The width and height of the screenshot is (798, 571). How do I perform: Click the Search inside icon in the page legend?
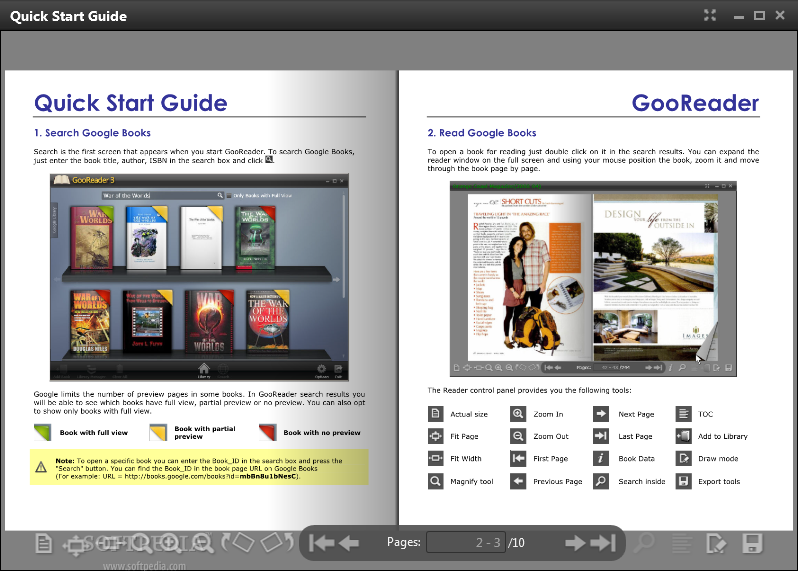tap(601, 481)
